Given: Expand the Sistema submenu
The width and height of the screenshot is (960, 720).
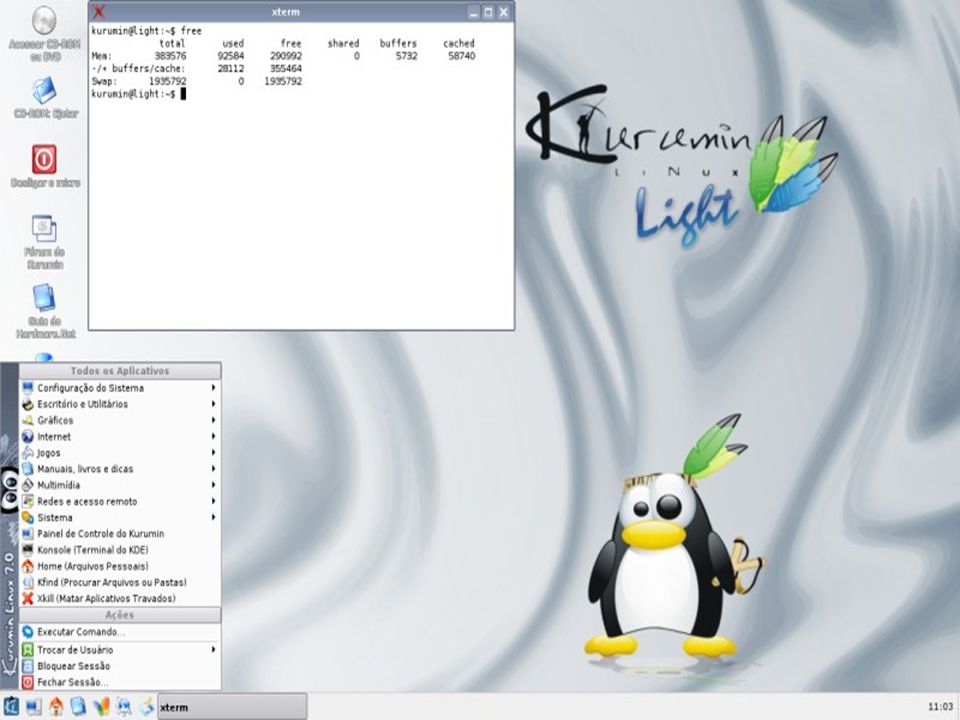Looking at the screenshot, I should point(120,517).
